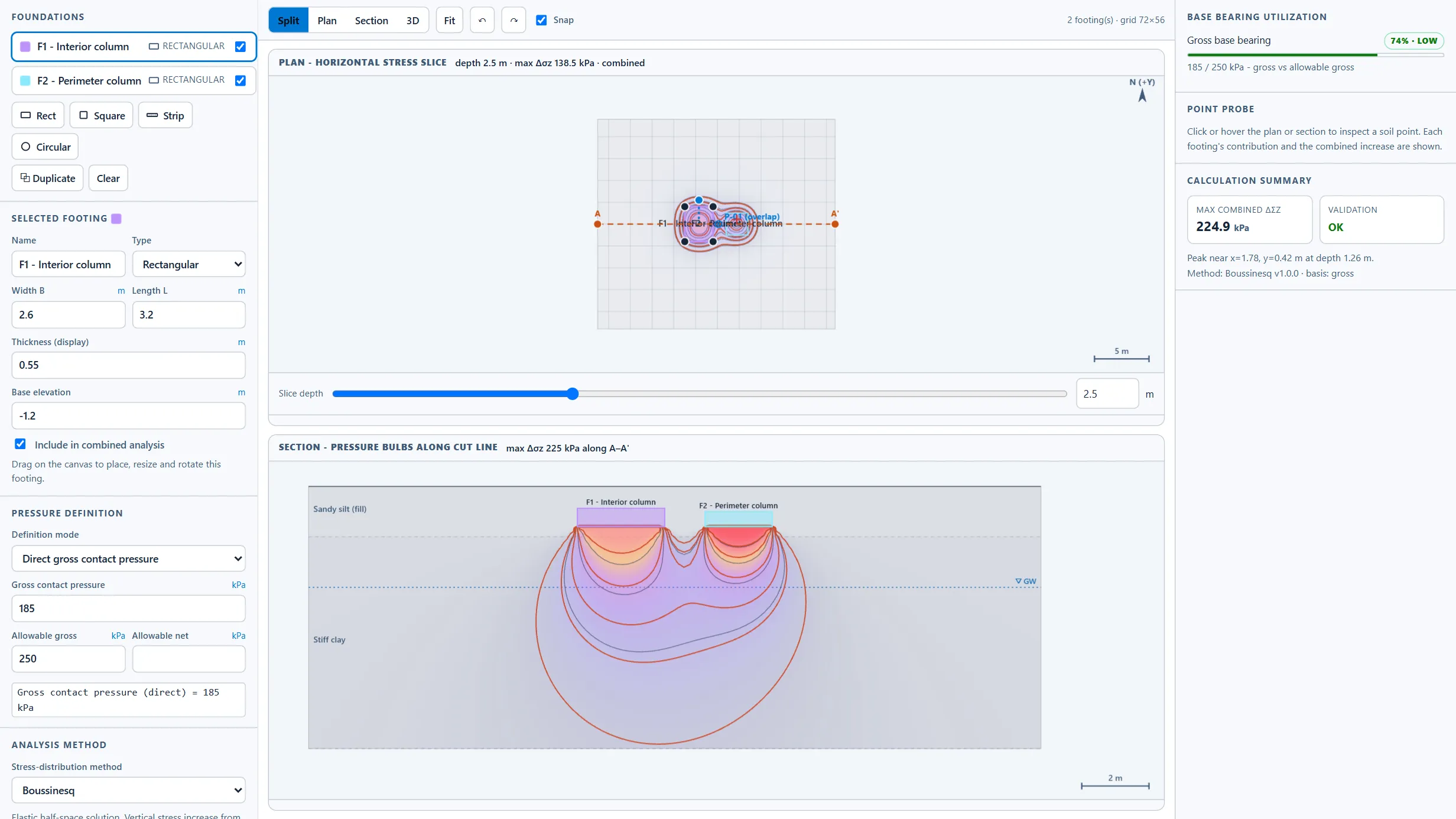Add a Square footing
The image size is (1456, 819).
pos(102,115)
